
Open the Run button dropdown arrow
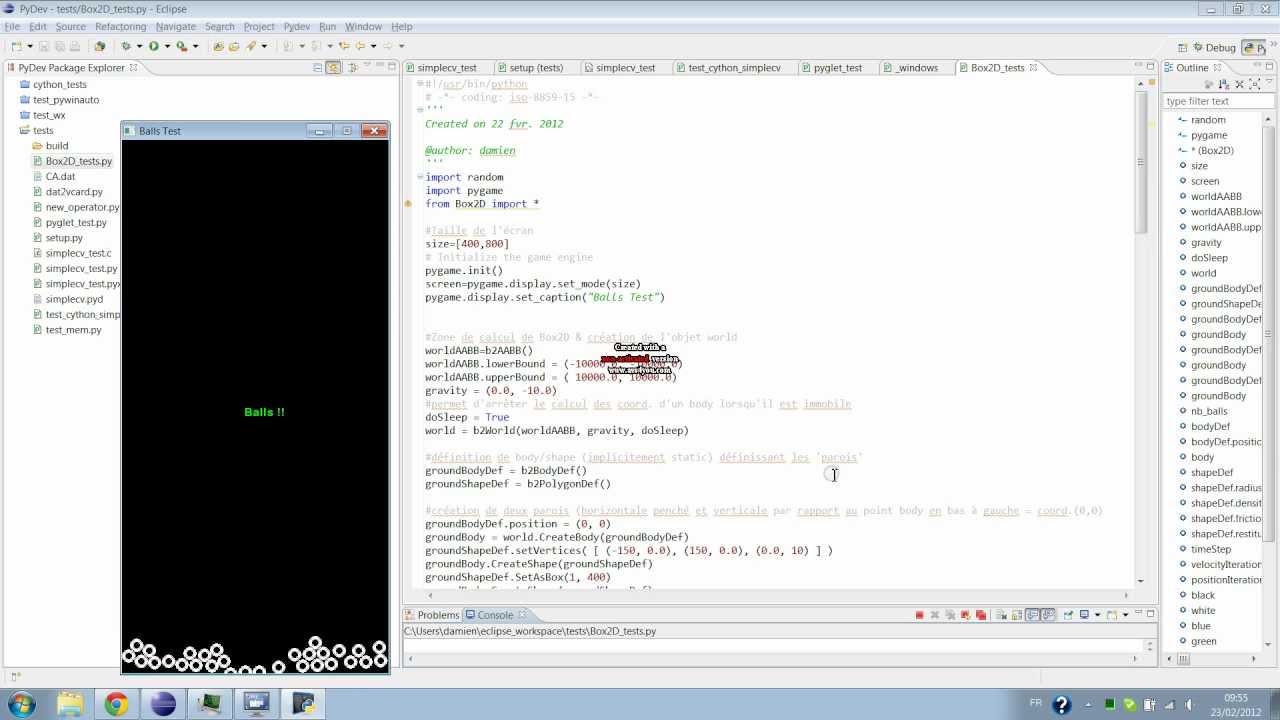tap(167, 46)
